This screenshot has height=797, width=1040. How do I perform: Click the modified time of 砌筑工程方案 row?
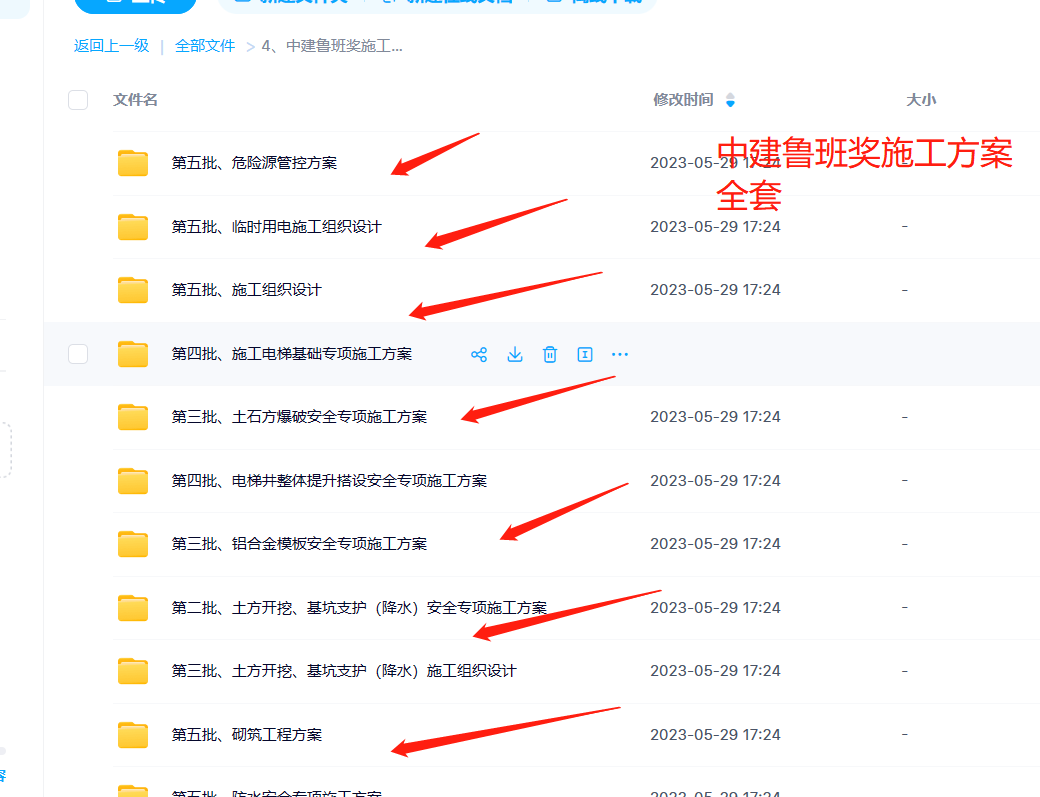pos(715,735)
